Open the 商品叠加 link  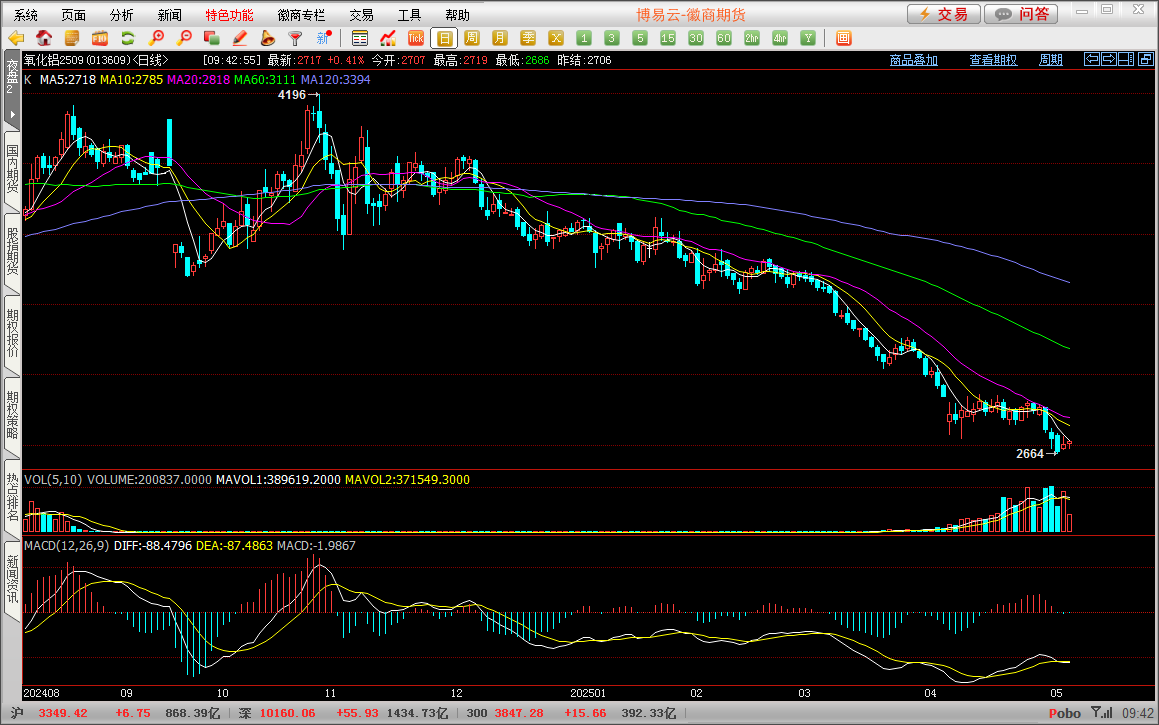(x=914, y=60)
